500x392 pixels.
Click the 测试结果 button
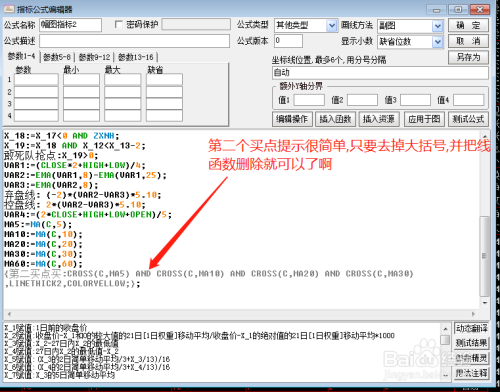point(471,343)
